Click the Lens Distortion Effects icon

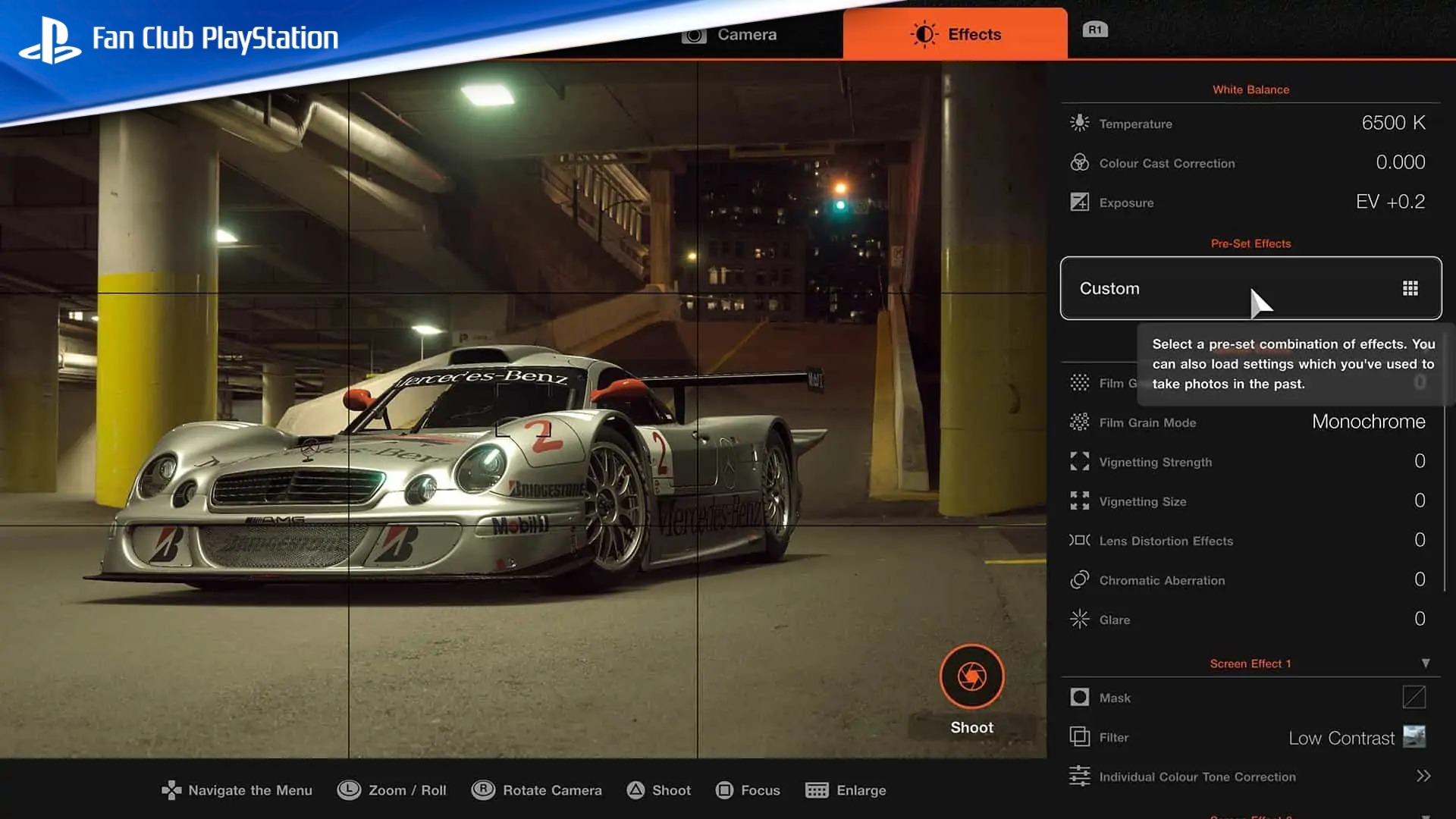pos(1080,540)
